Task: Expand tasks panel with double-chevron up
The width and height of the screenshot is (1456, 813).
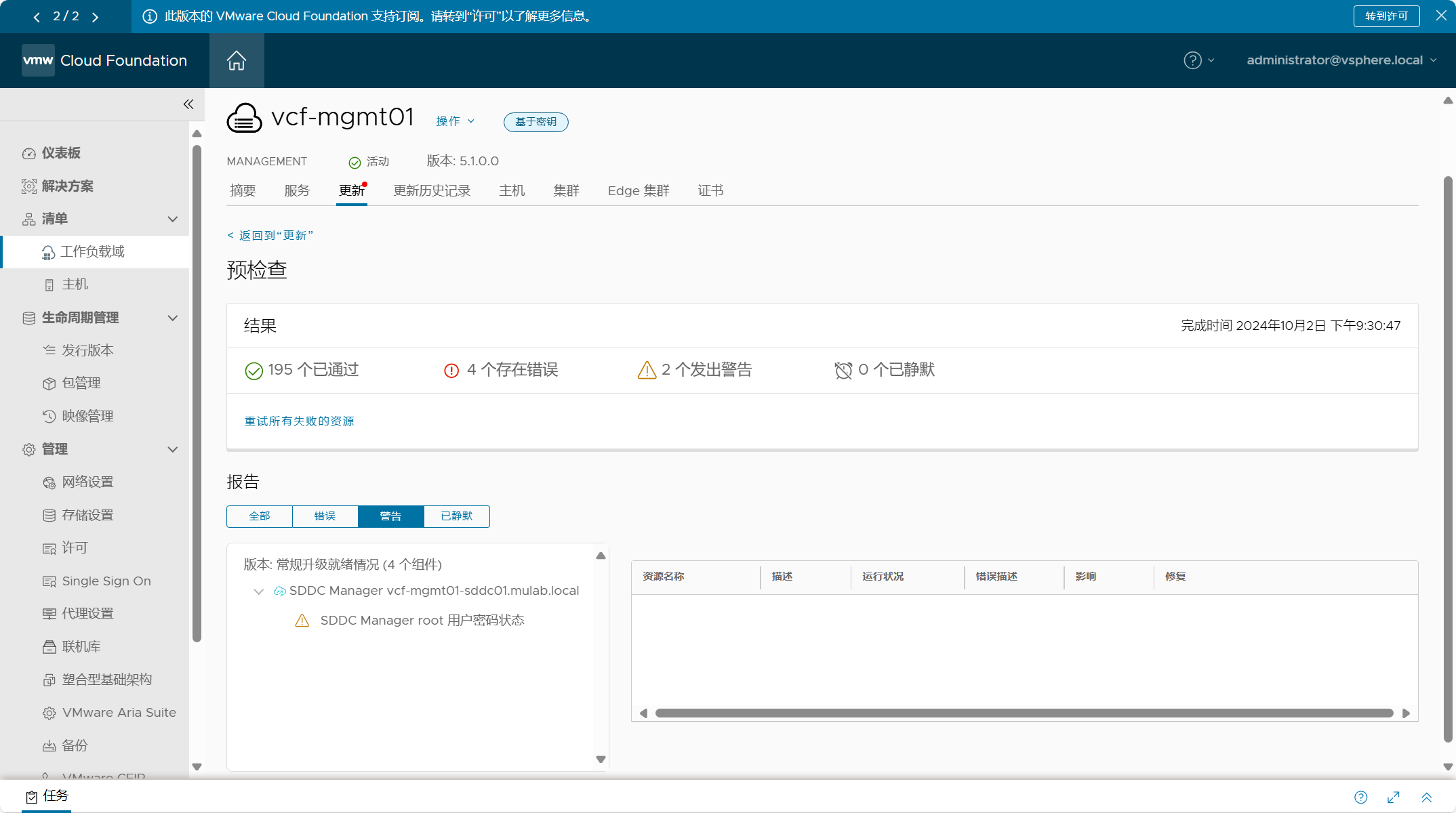Action: 1426,797
